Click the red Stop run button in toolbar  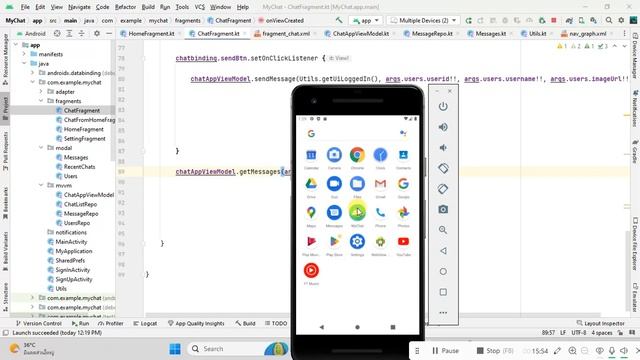coord(554,20)
